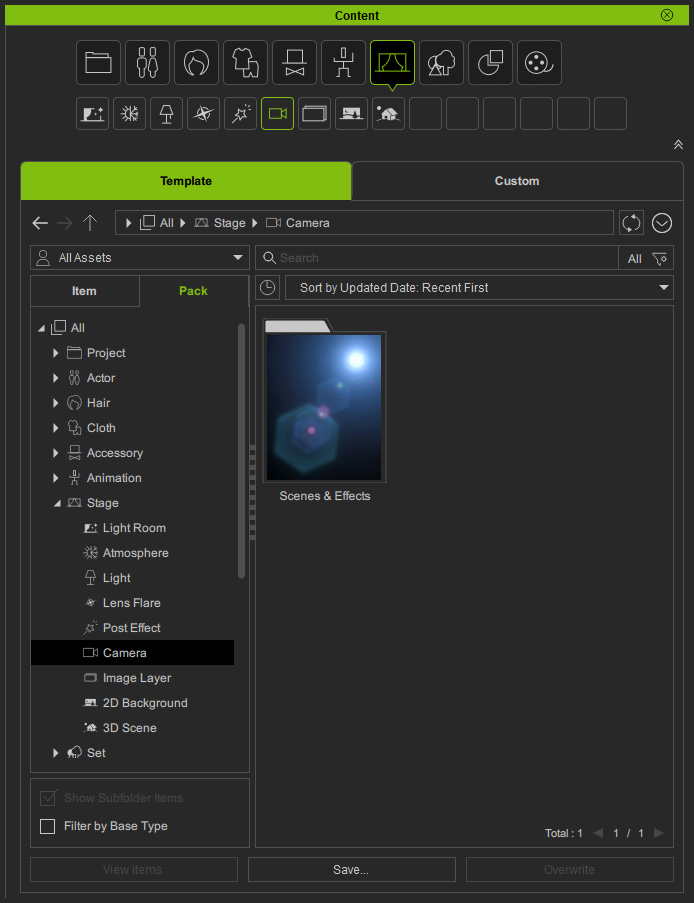Select the Prop shapes category icon

[x=490, y=62]
